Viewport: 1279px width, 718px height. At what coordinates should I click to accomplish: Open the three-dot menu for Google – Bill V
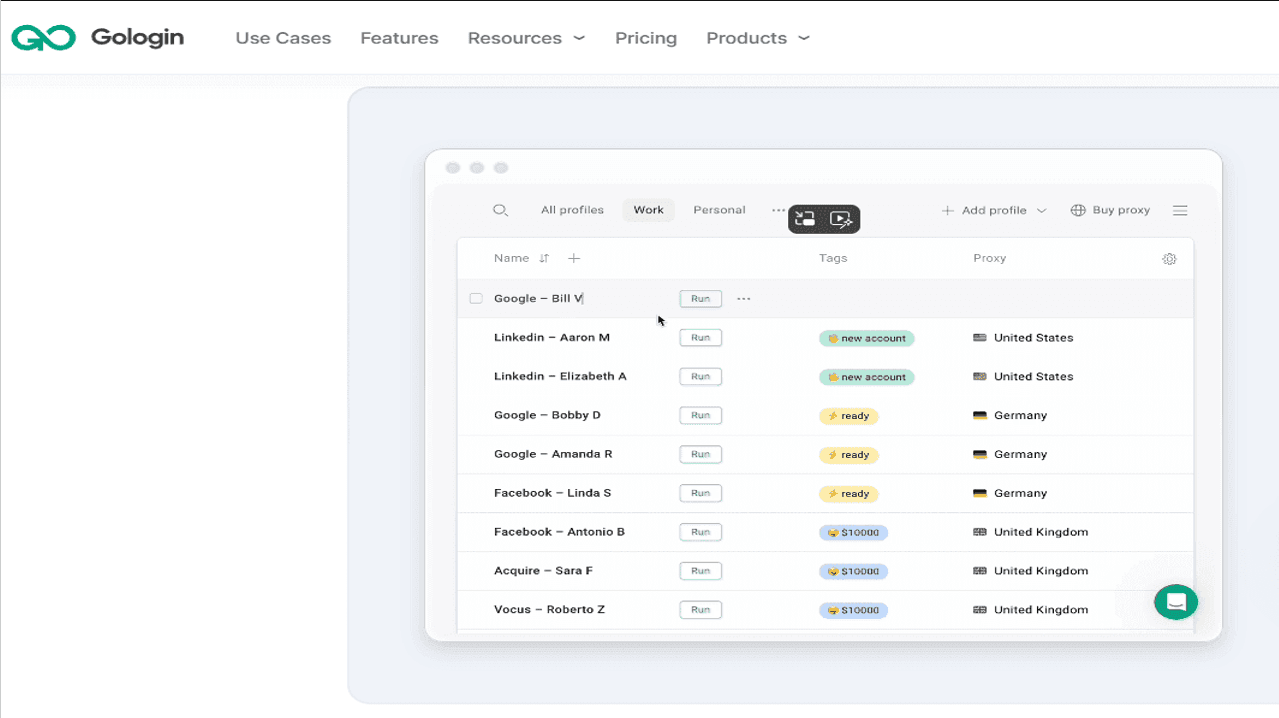click(x=743, y=299)
